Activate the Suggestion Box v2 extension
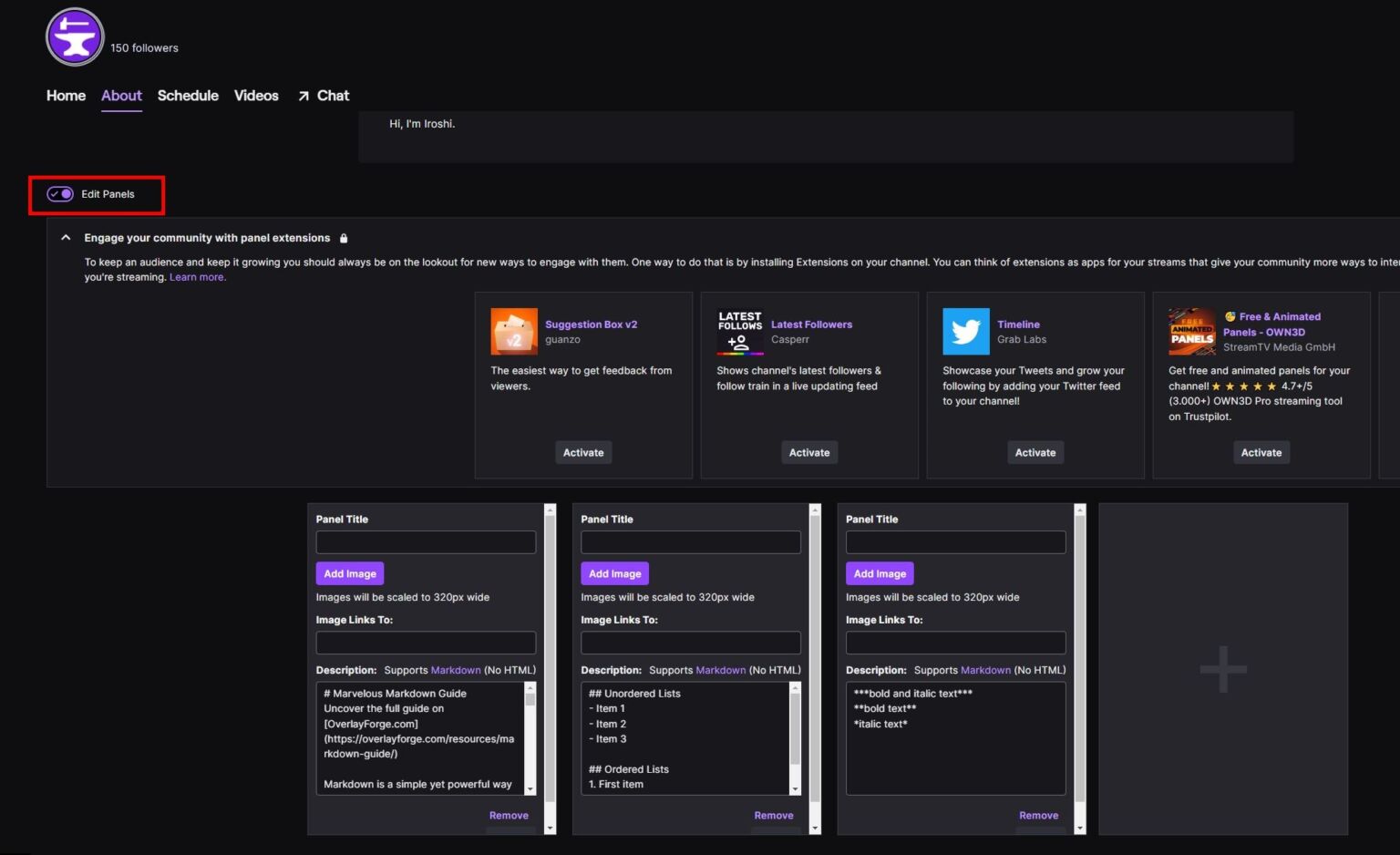The image size is (1400, 855). [582, 452]
